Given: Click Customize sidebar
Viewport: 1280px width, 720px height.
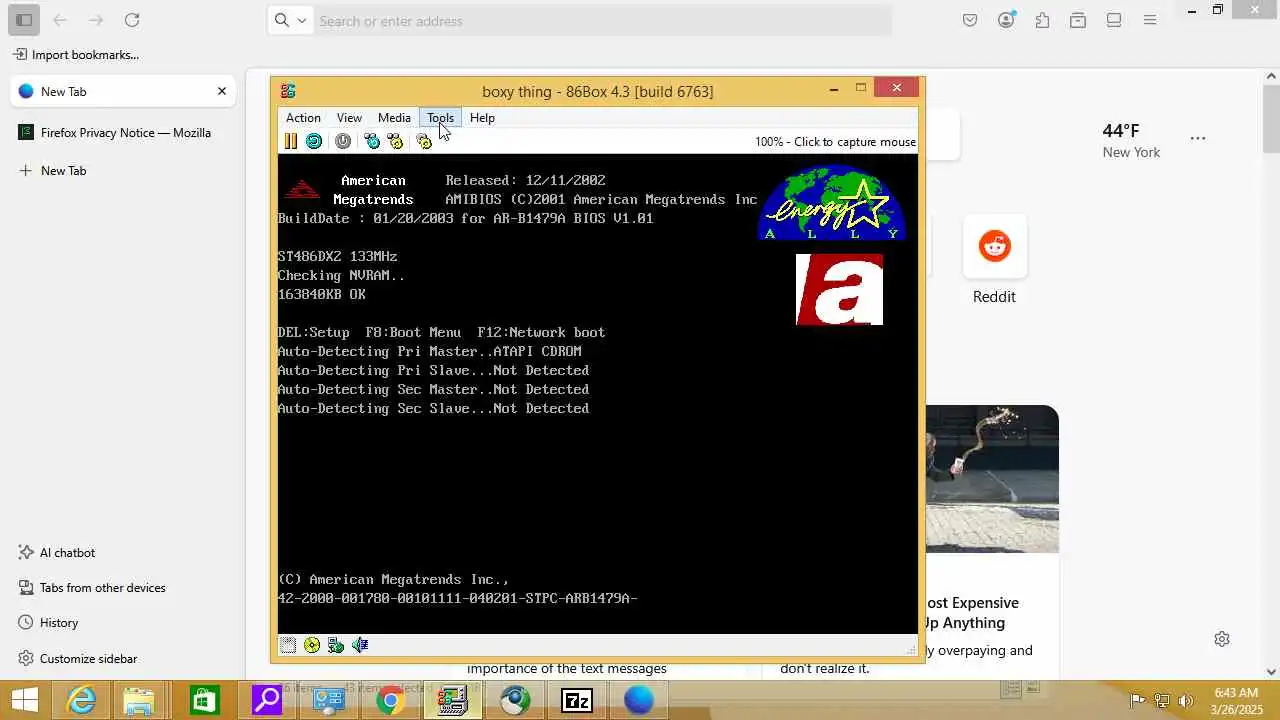Looking at the screenshot, I should click(78, 659).
